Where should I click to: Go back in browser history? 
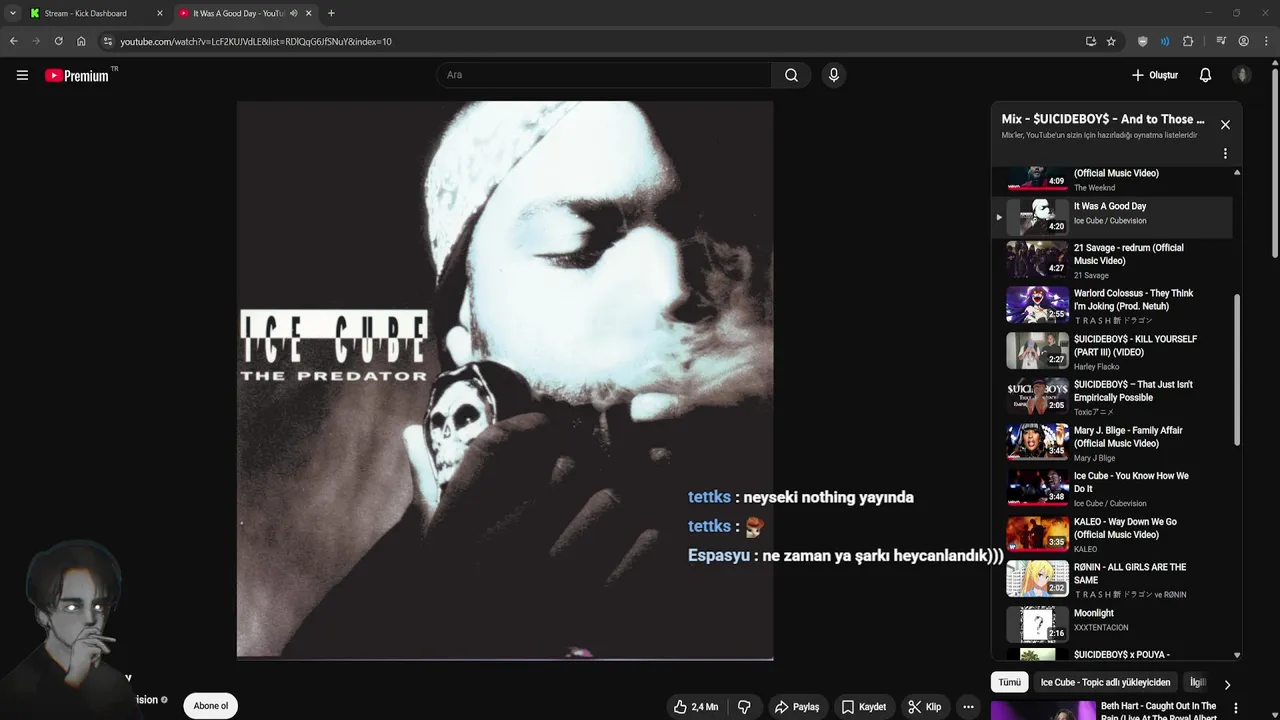coord(13,41)
